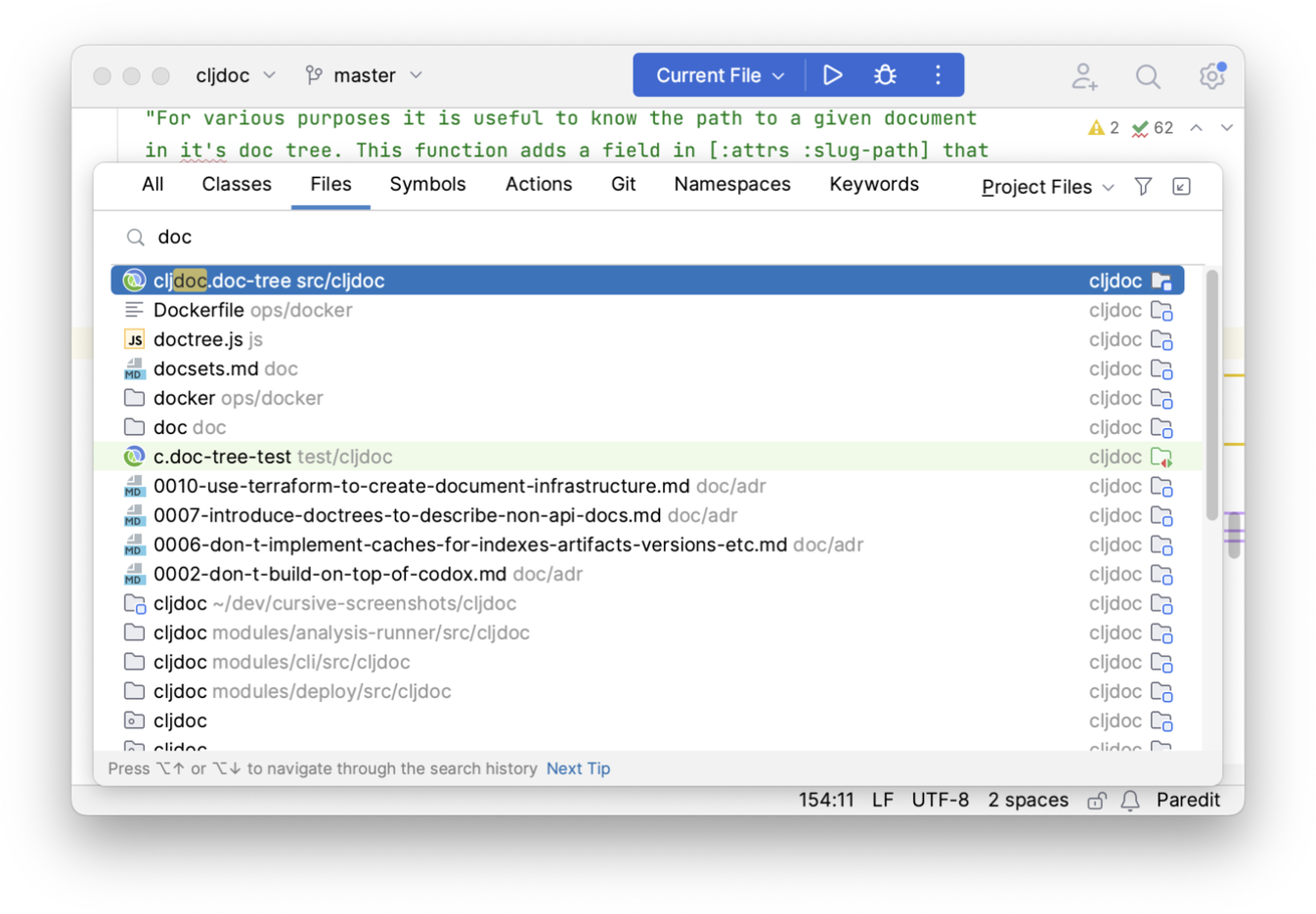Open the Project Files scope dropdown
1316x914 pixels.
(x=1048, y=187)
